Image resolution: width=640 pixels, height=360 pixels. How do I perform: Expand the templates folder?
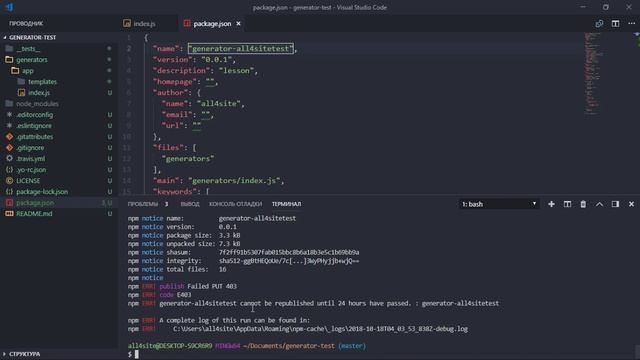(59, 82)
